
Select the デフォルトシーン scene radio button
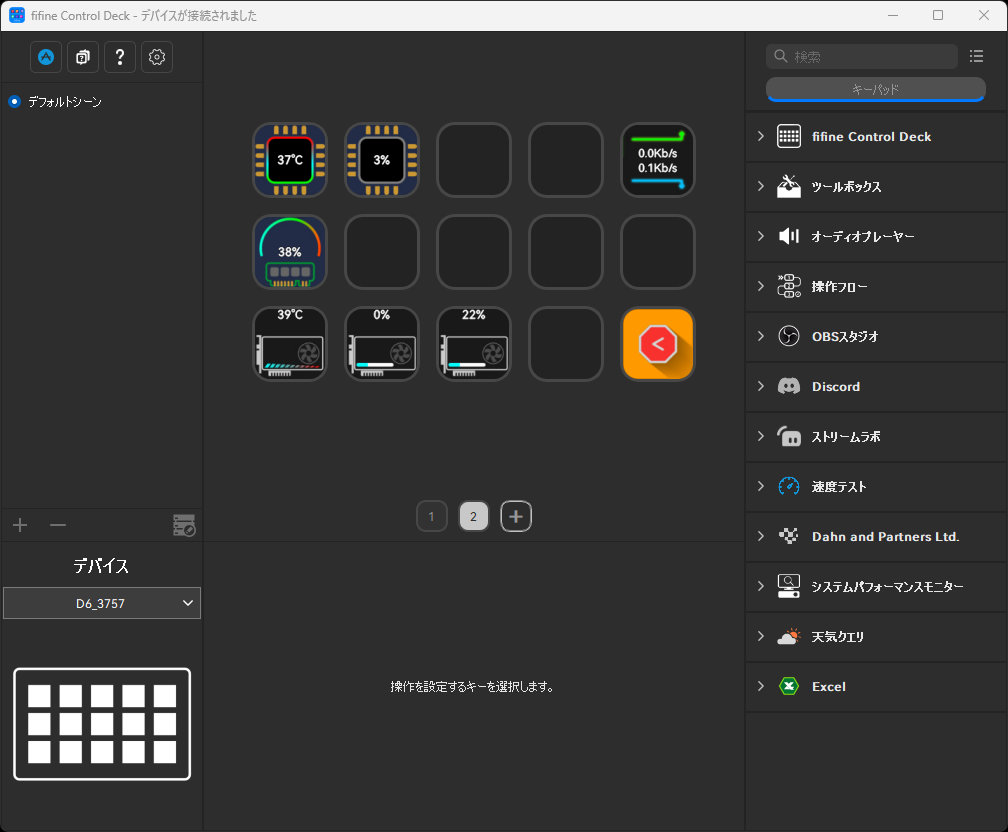pyautogui.click(x=14, y=101)
